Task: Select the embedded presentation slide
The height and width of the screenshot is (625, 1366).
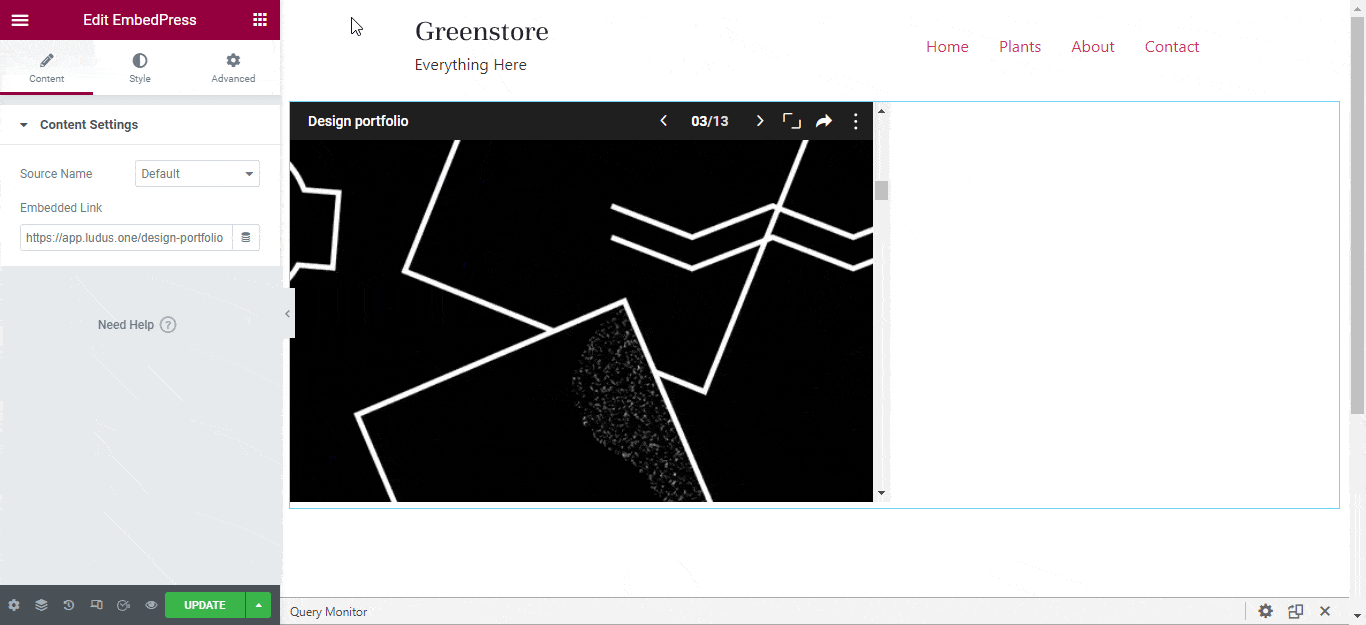Action: click(581, 320)
